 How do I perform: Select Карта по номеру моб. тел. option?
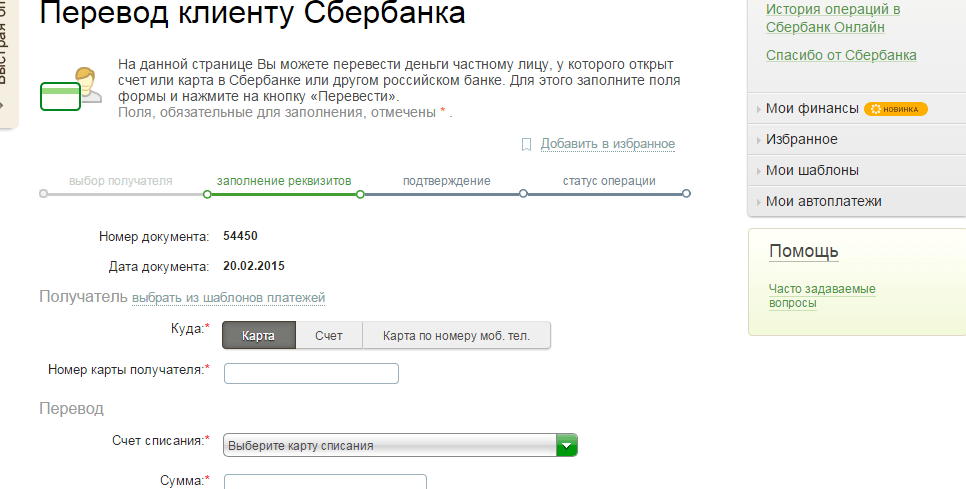click(x=457, y=336)
